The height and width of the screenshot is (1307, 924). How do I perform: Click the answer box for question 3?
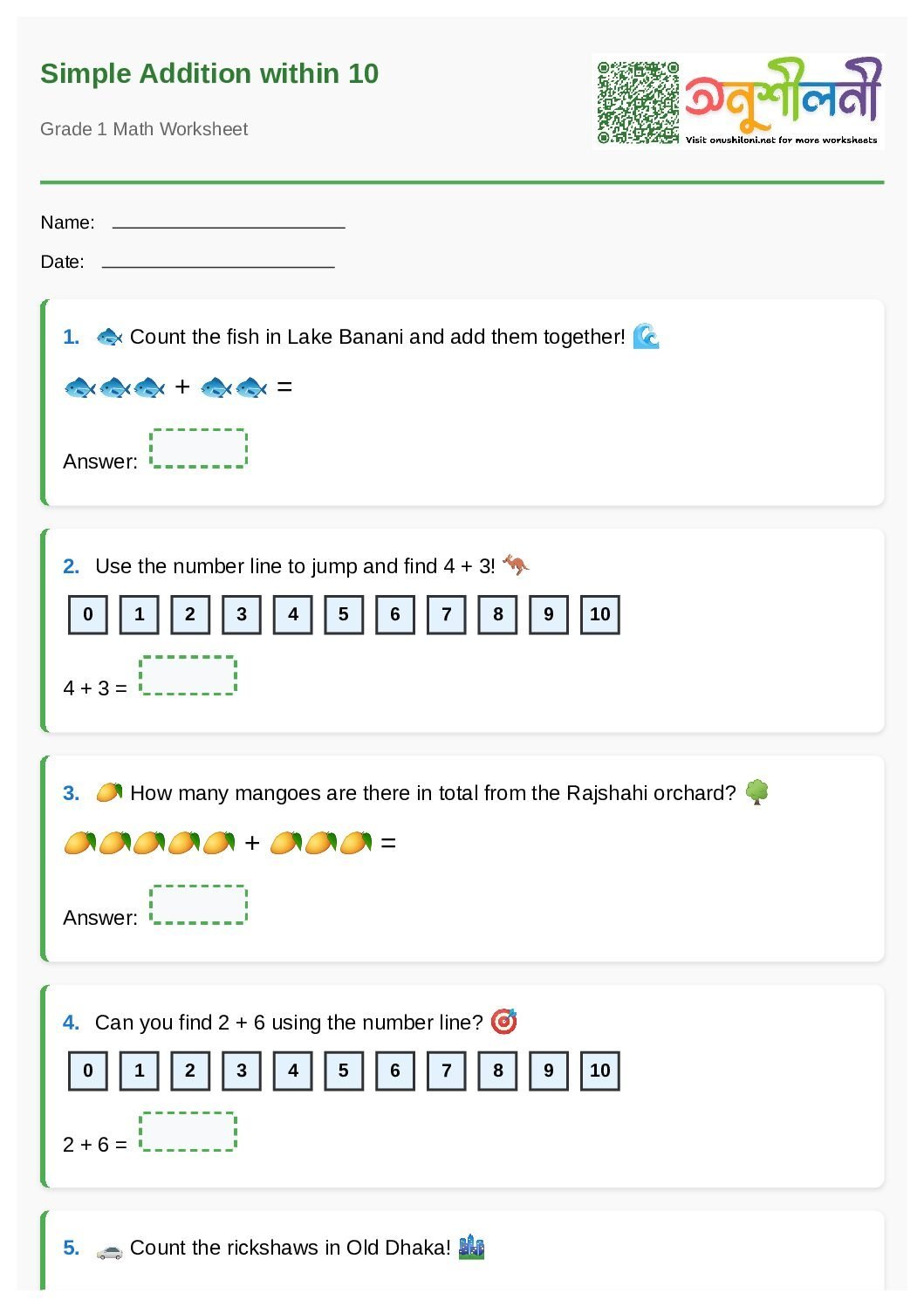point(199,905)
